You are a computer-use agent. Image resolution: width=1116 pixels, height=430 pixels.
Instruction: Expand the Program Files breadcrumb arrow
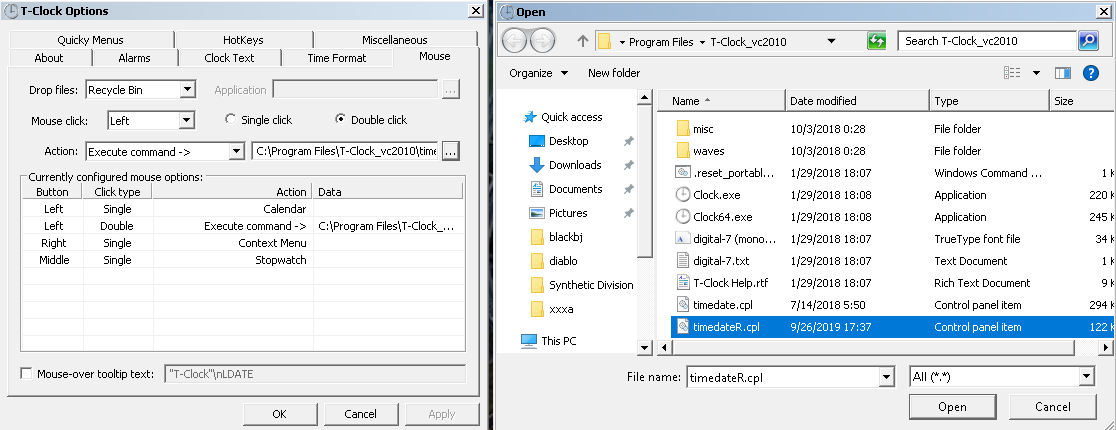coord(703,42)
